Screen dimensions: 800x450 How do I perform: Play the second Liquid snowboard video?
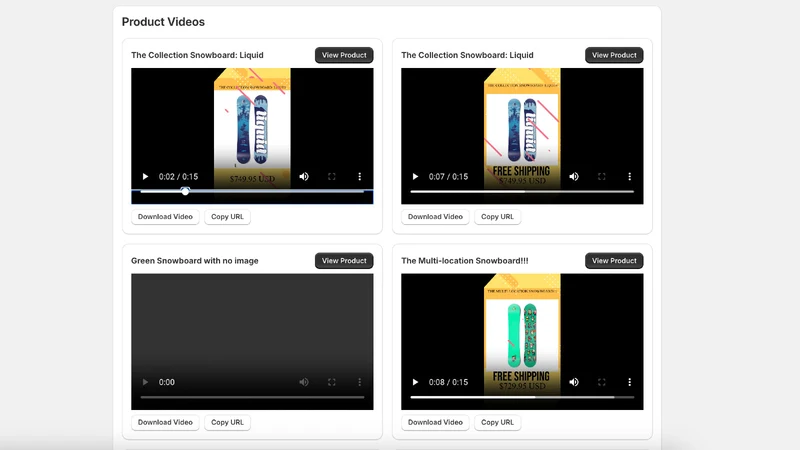(x=415, y=177)
